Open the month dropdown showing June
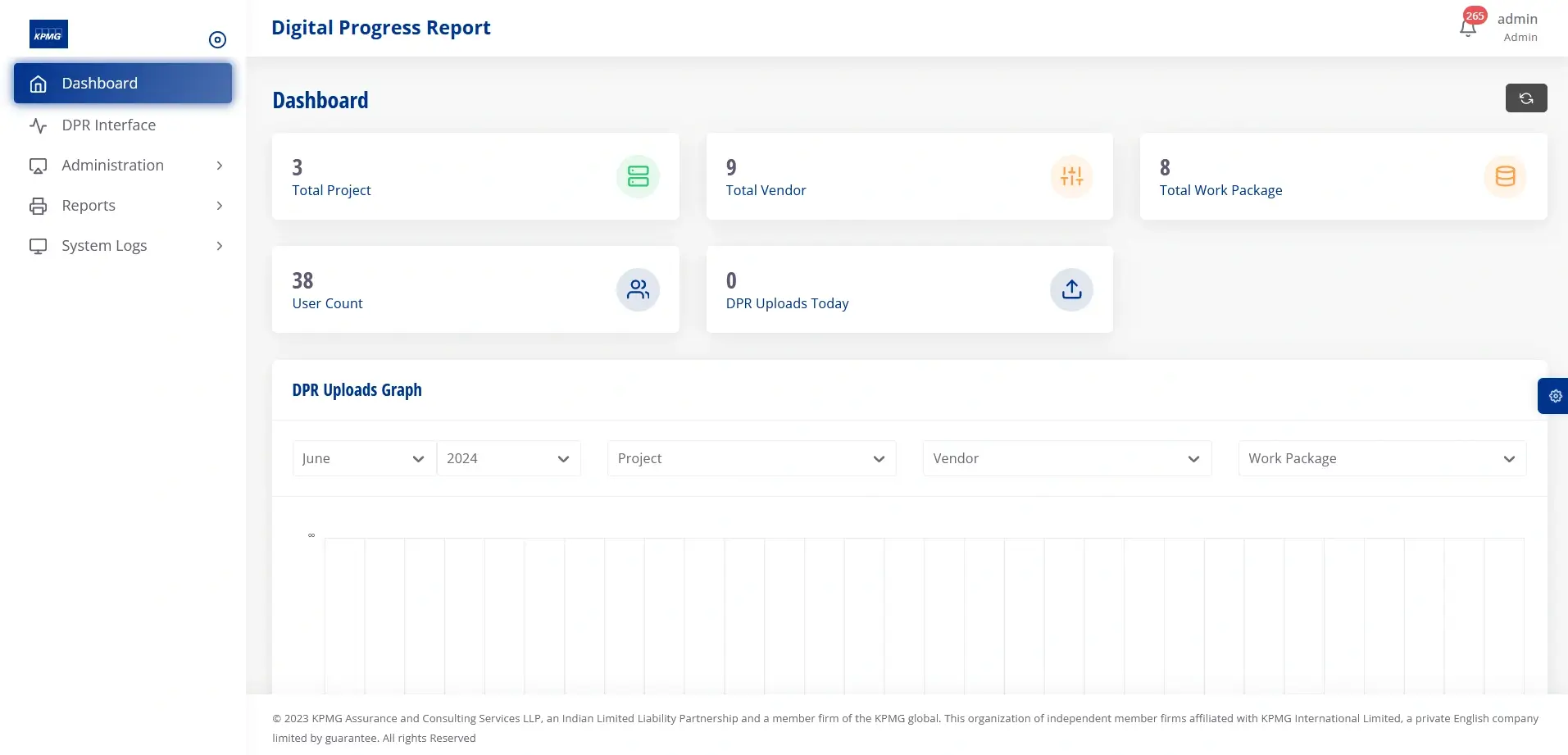This screenshot has height=755, width=1568. (x=363, y=458)
